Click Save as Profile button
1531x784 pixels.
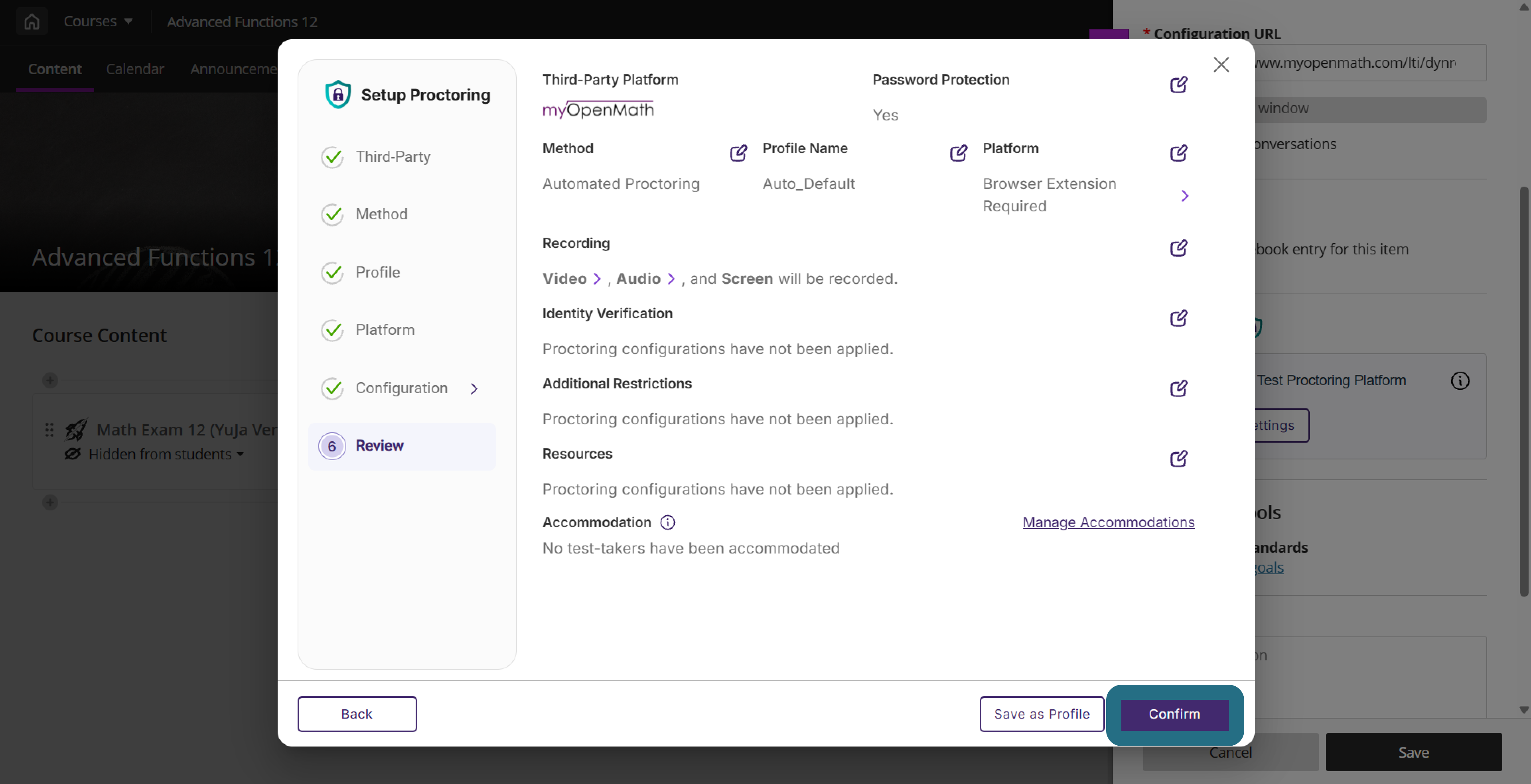click(x=1041, y=714)
